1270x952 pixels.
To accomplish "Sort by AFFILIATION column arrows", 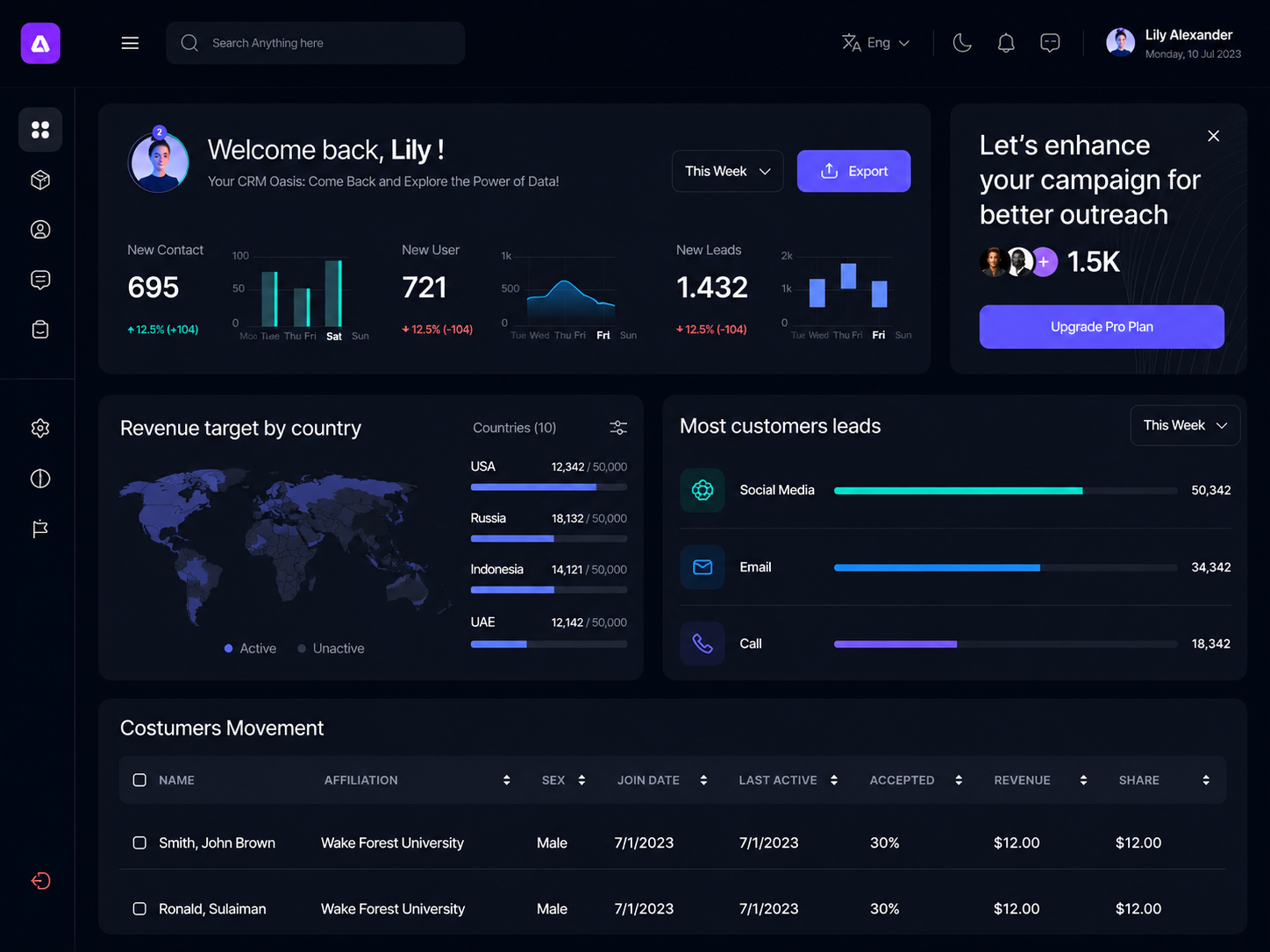I will click(507, 780).
